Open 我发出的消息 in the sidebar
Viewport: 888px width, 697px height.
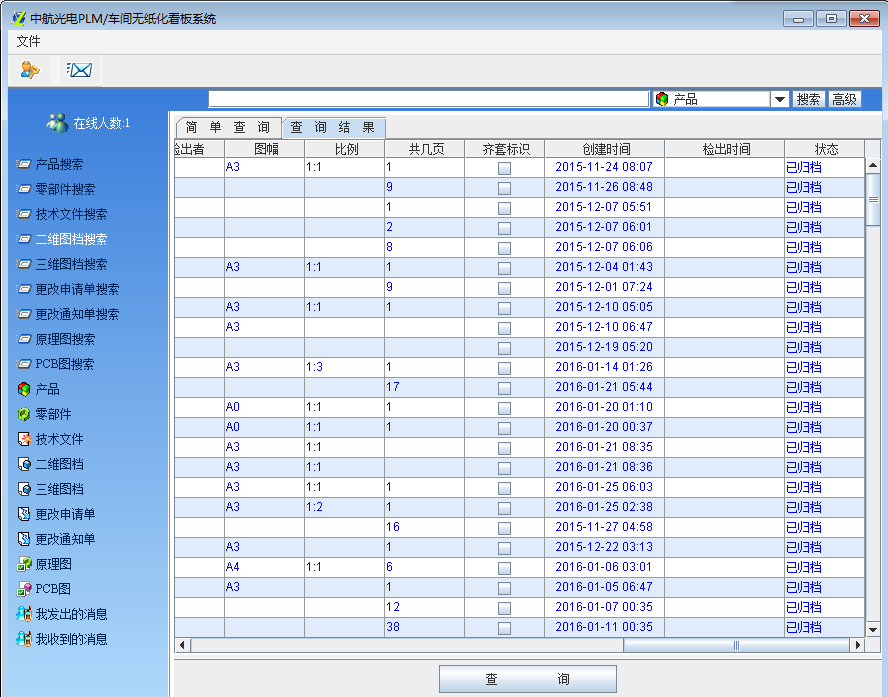pyautogui.click(x=71, y=614)
